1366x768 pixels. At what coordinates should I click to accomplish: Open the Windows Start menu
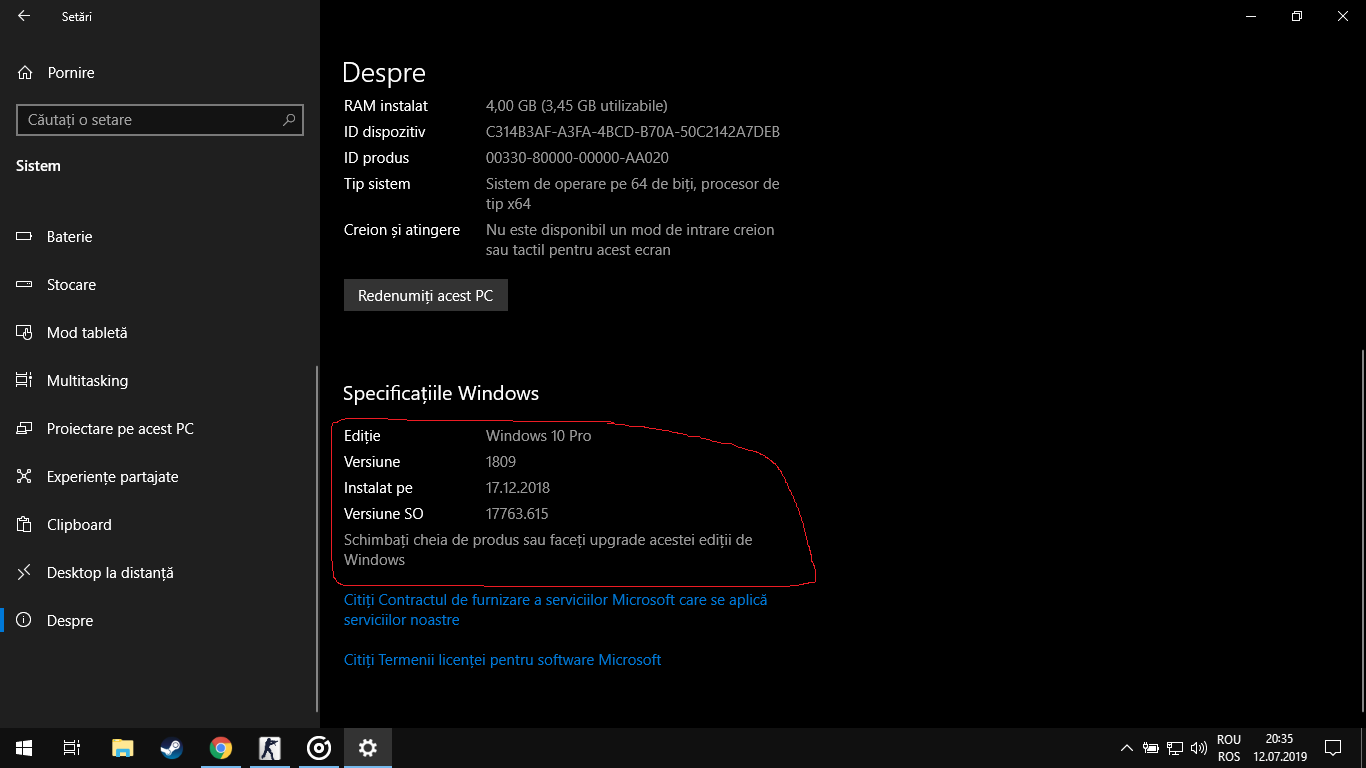pos(24,748)
